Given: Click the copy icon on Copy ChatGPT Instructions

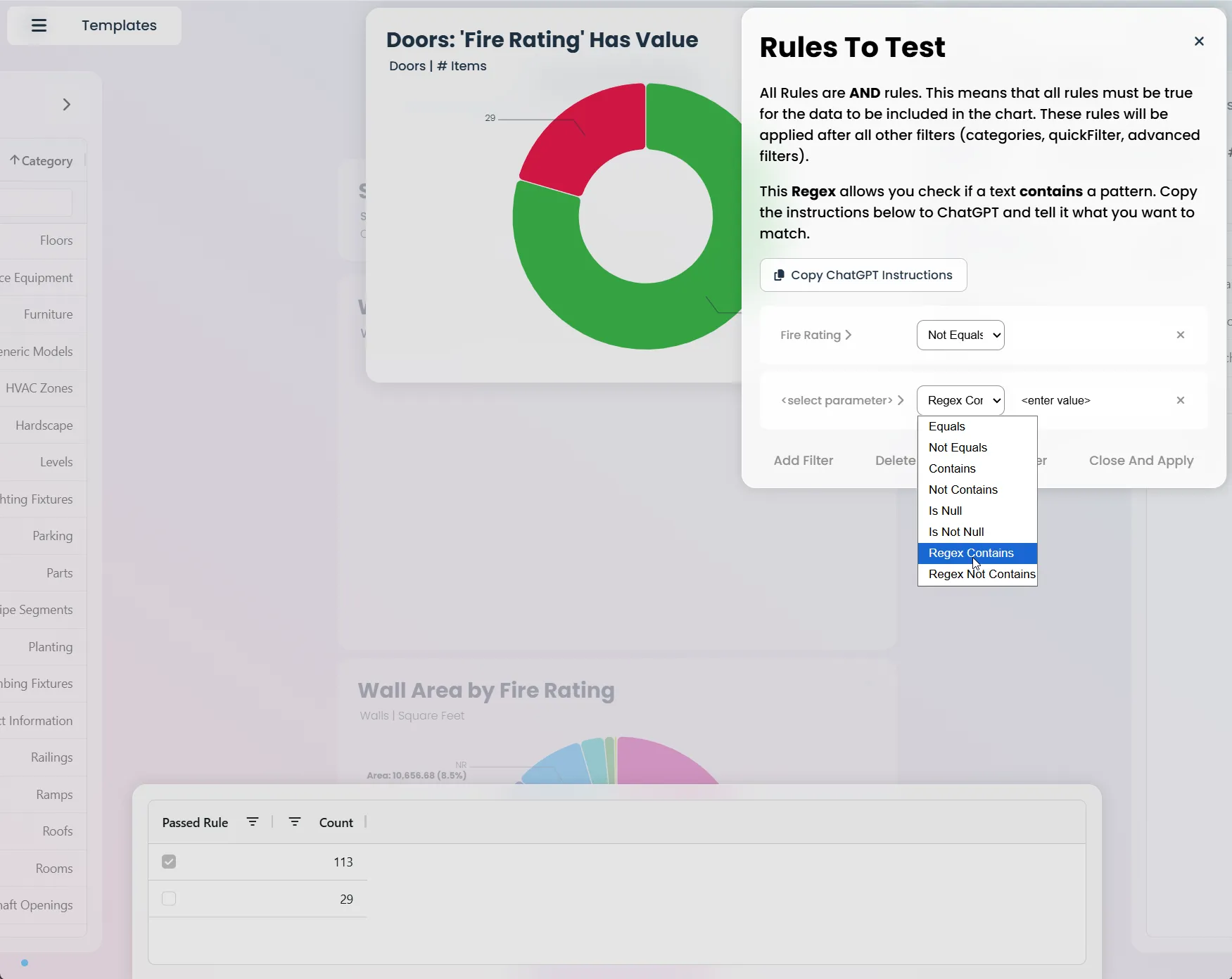Looking at the screenshot, I should point(779,275).
